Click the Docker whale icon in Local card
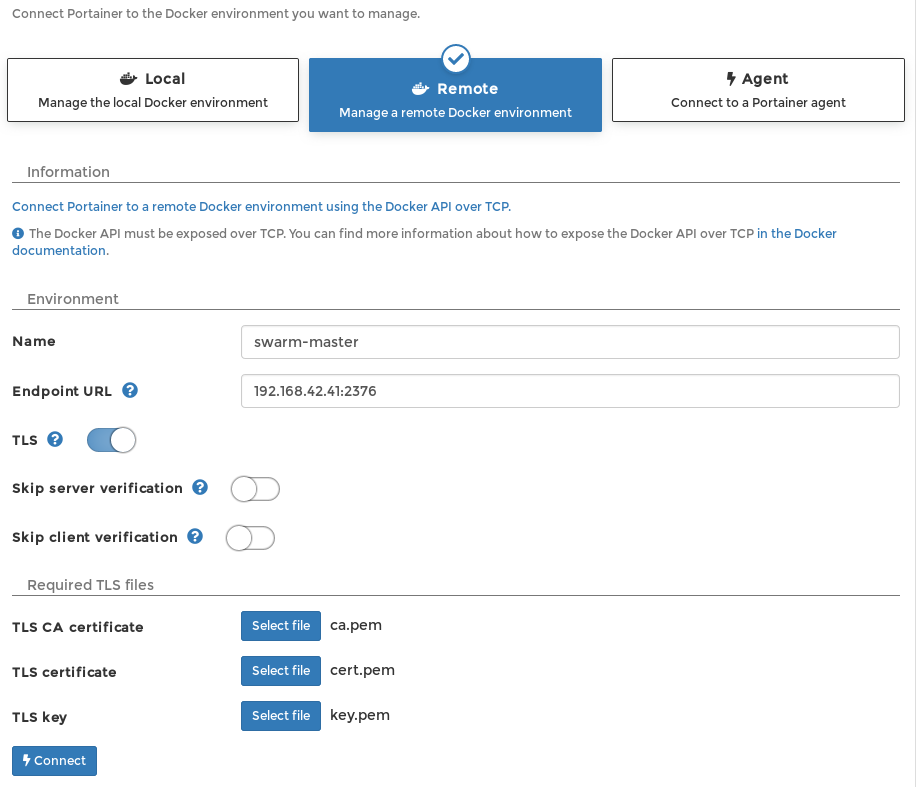The height and width of the screenshot is (787, 916). point(129,79)
